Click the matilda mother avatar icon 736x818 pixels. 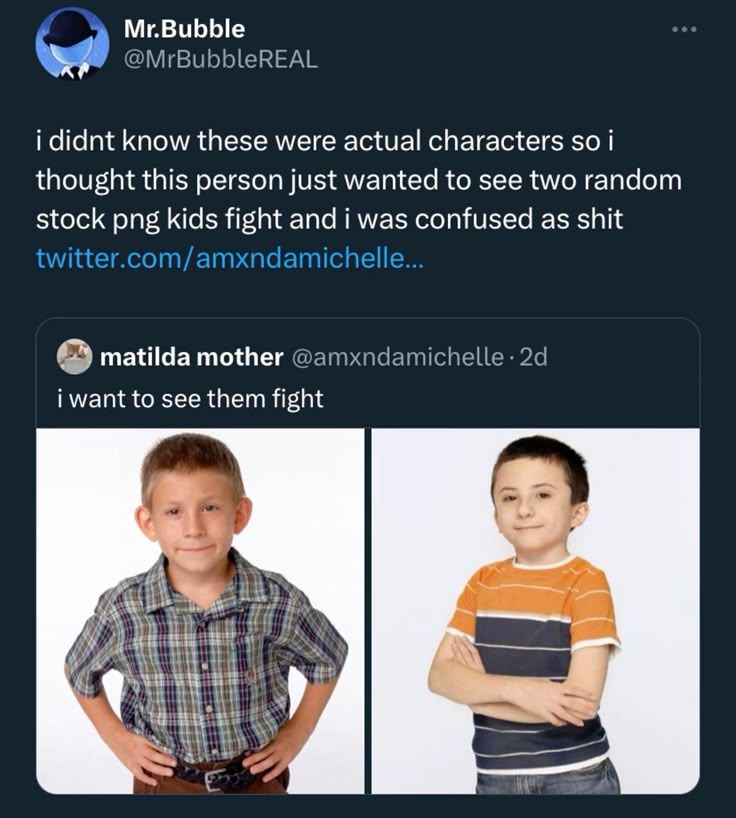point(75,356)
